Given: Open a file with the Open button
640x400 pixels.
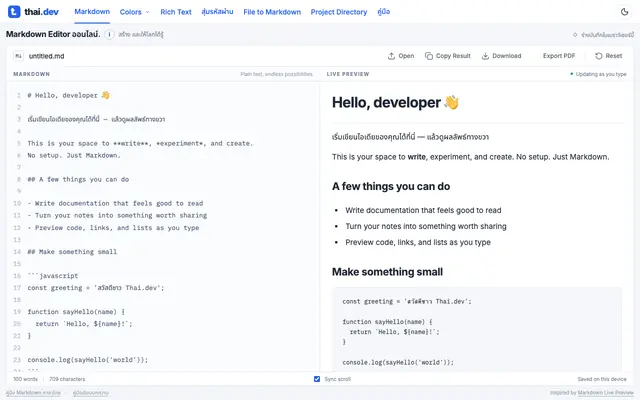Looking at the screenshot, I should point(401,56).
